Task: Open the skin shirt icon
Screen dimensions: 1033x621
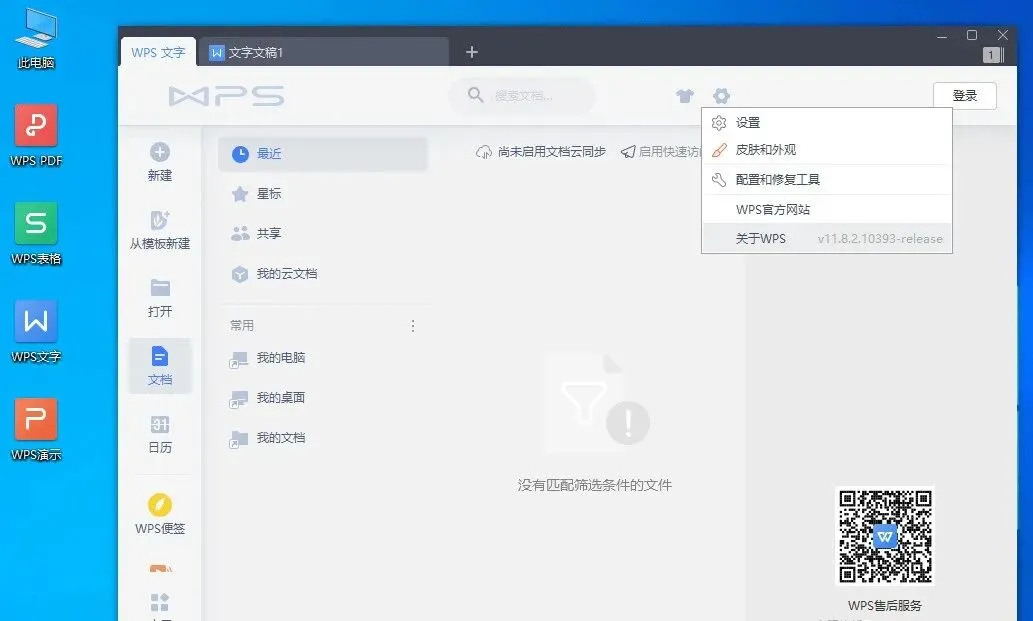Action: tap(685, 96)
